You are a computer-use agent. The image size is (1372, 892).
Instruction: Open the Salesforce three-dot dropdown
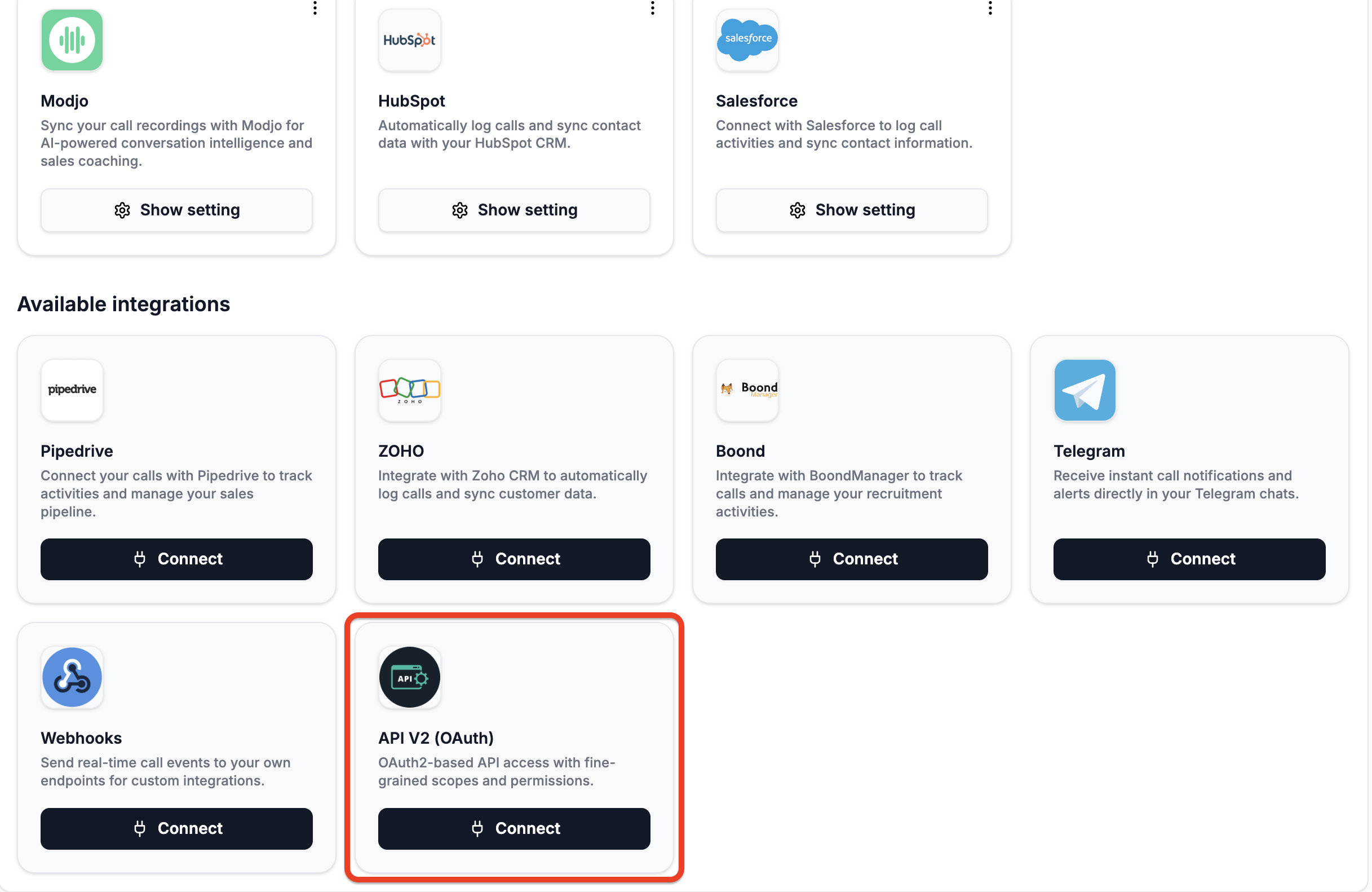(990, 8)
